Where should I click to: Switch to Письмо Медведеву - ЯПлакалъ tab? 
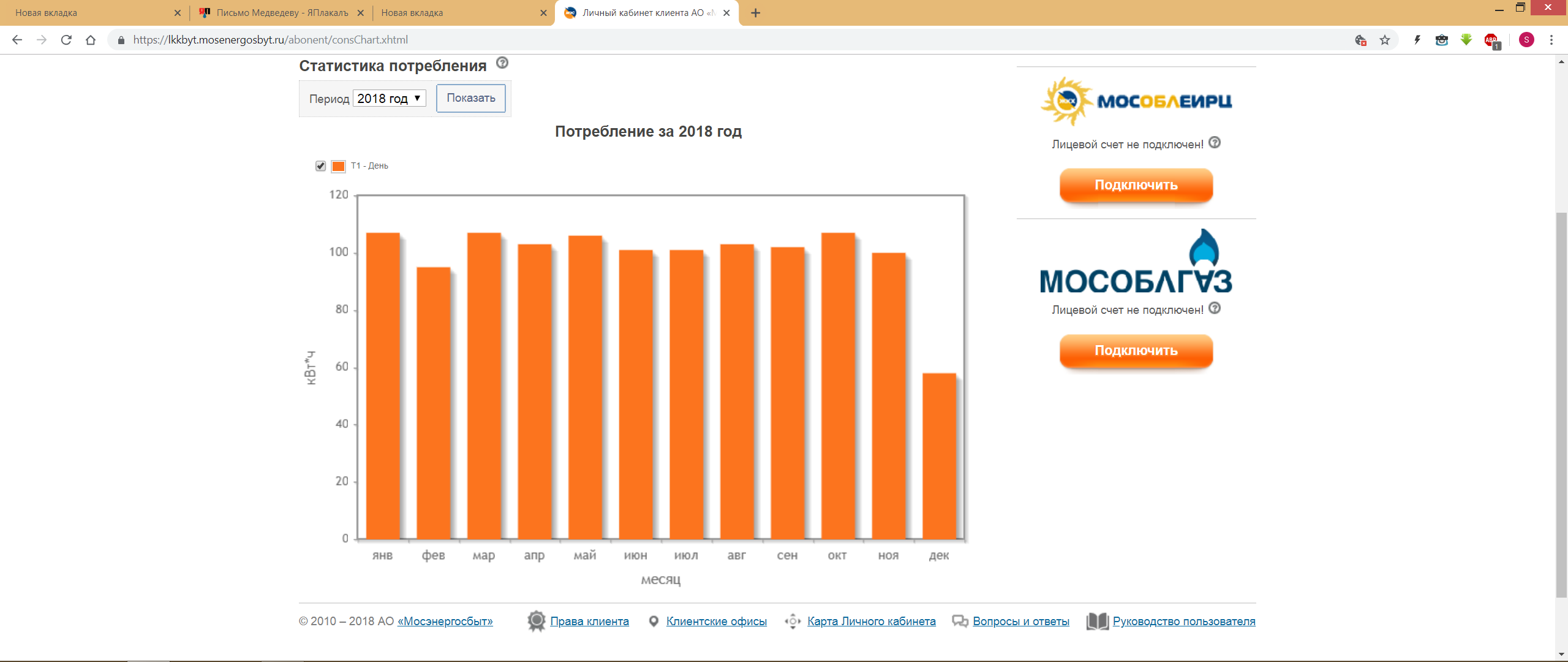(x=282, y=13)
